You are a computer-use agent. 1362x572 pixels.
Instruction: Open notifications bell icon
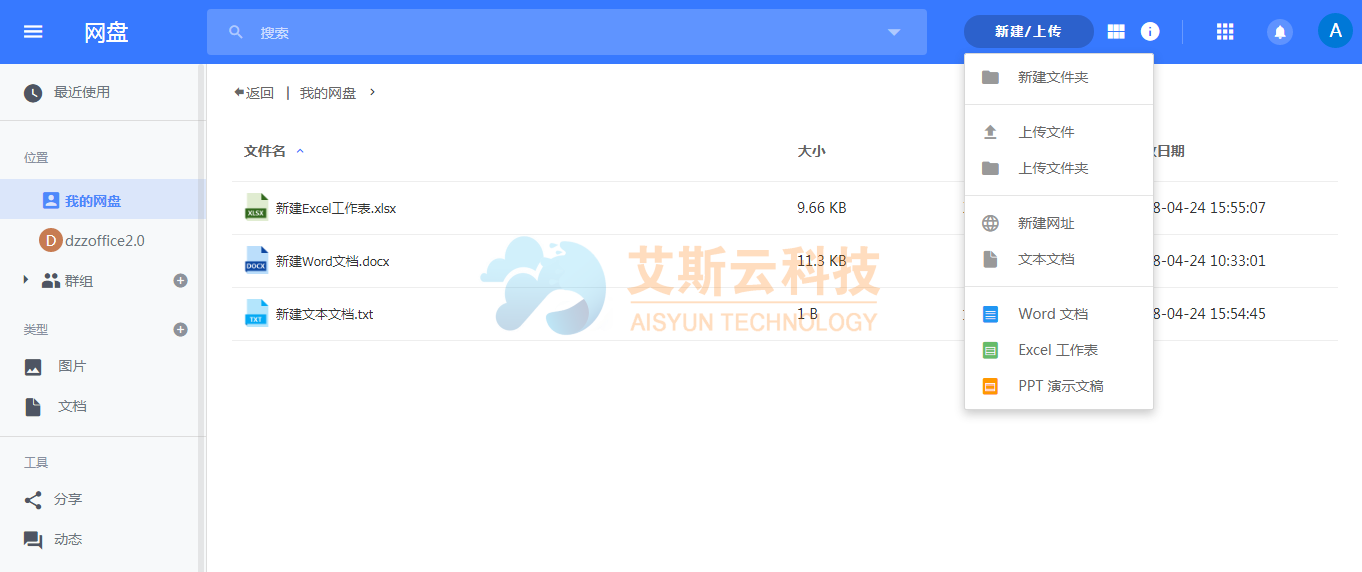(1279, 32)
